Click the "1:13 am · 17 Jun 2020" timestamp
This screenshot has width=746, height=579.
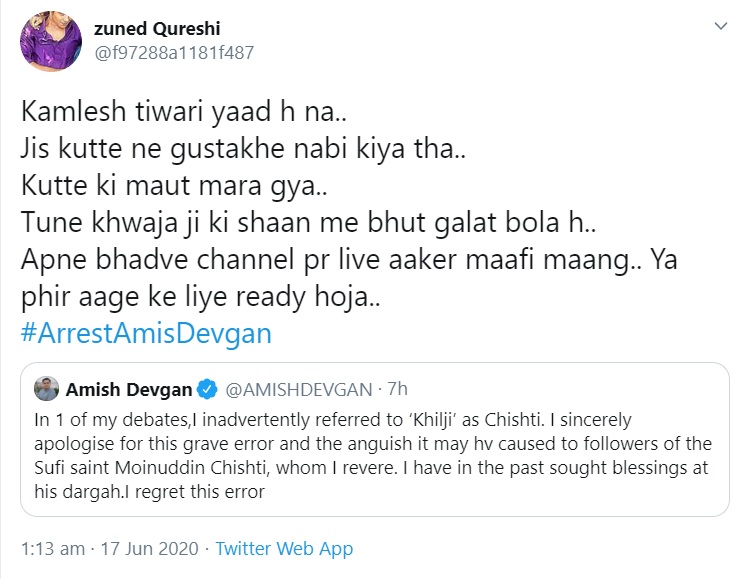pyautogui.click(x=111, y=549)
